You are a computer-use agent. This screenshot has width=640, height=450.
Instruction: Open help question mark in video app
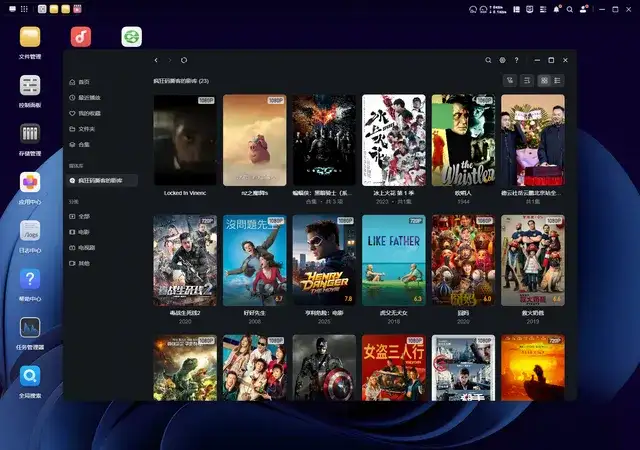tap(517, 60)
